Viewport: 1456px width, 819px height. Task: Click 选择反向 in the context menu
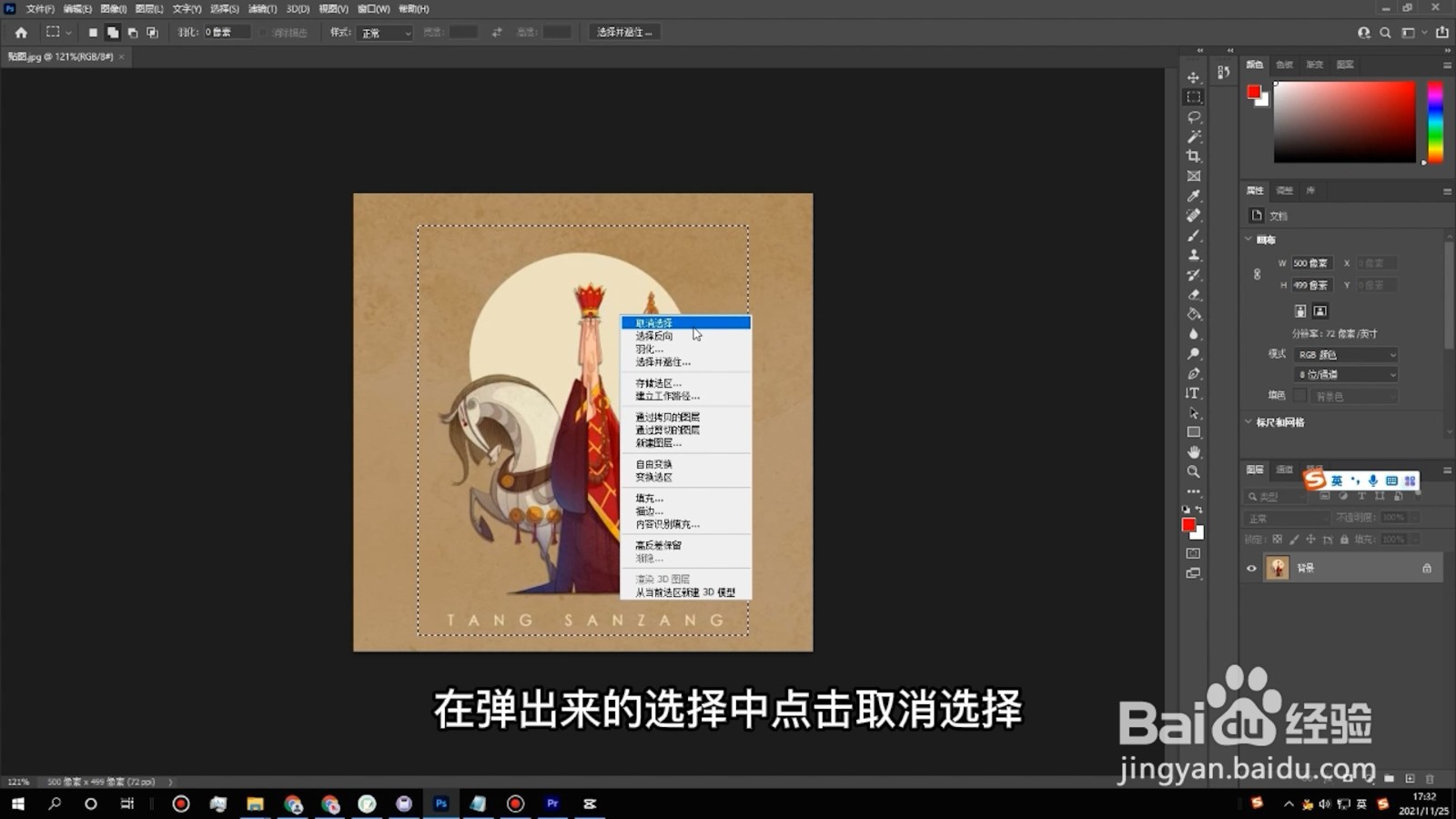coord(686,336)
